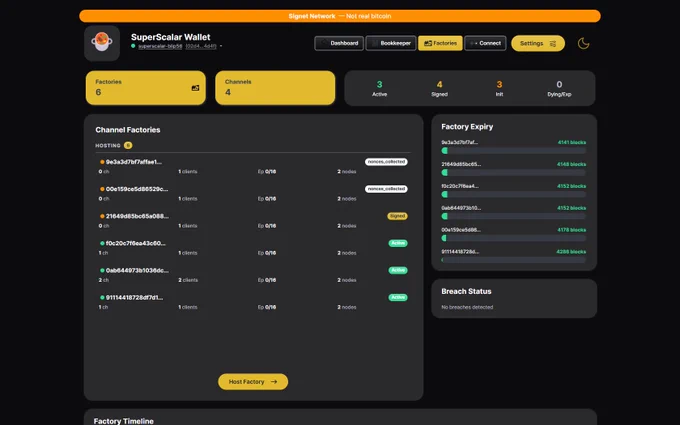The width and height of the screenshot is (680, 425).
Task: Open factory 00e159ce5d86529c row
Action: tap(253, 193)
